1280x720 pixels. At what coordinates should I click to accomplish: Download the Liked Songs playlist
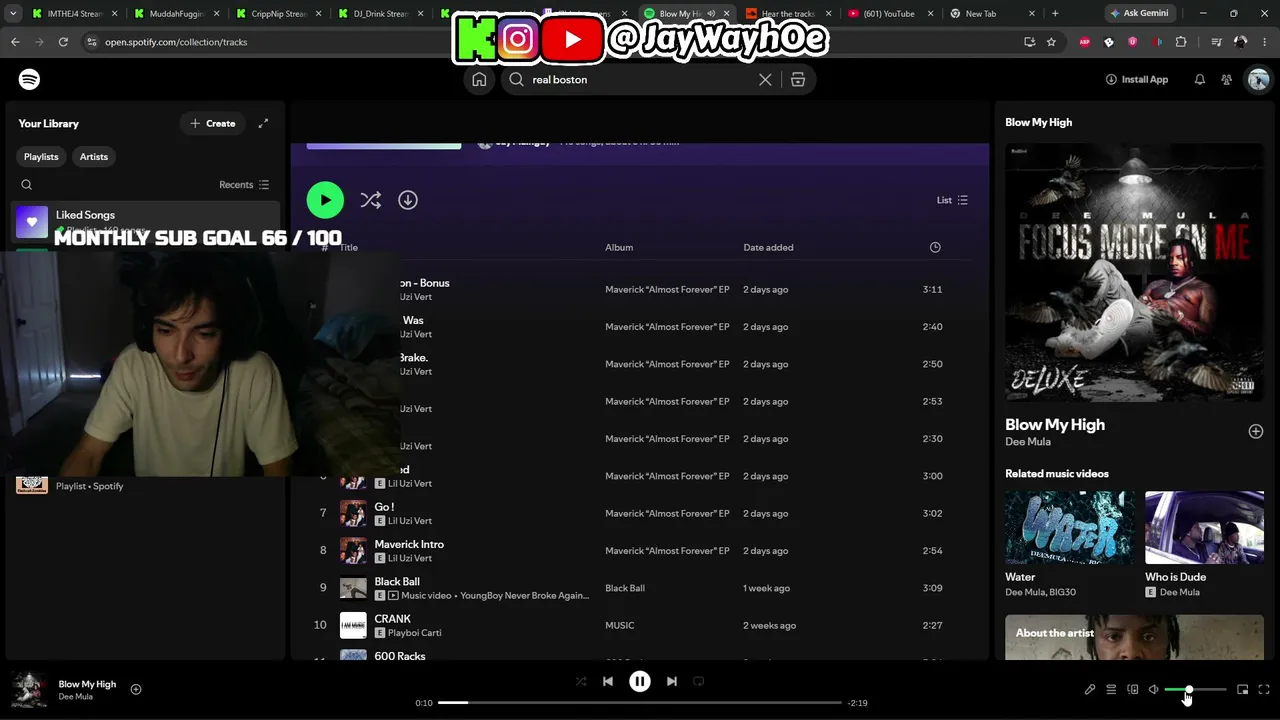pos(408,200)
